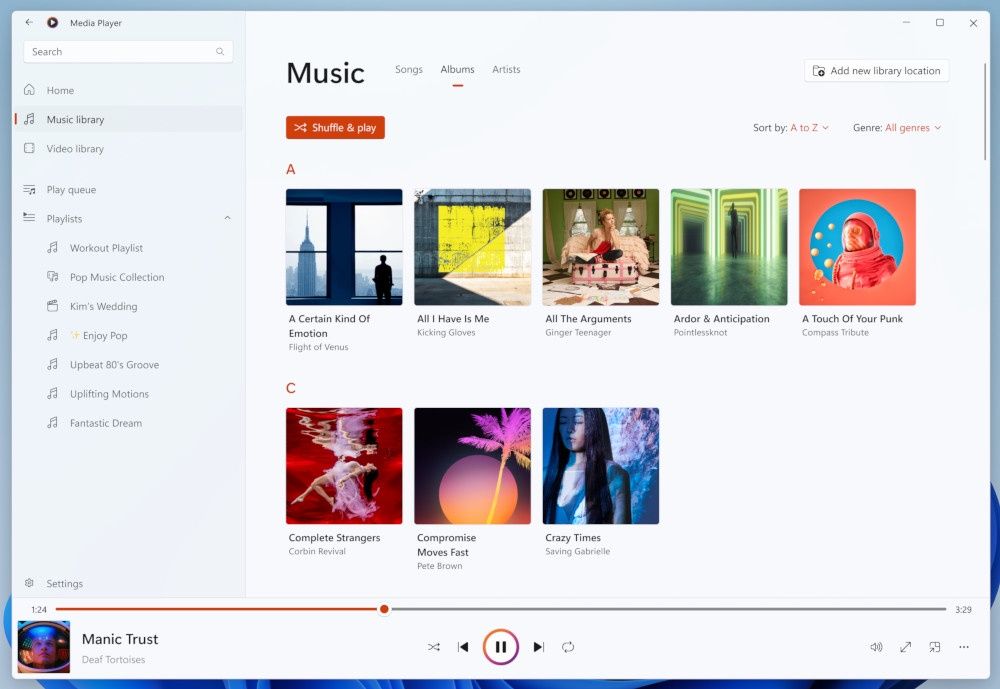Click the vertical scrollbar thumb
This screenshot has height=689, width=1000.
(985, 112)
